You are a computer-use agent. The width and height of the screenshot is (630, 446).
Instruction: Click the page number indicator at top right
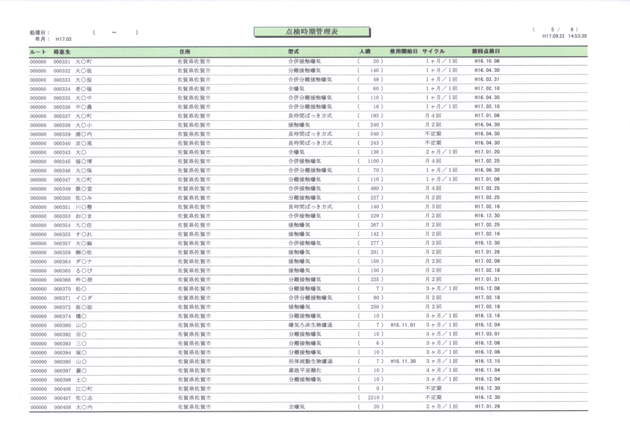581,28
